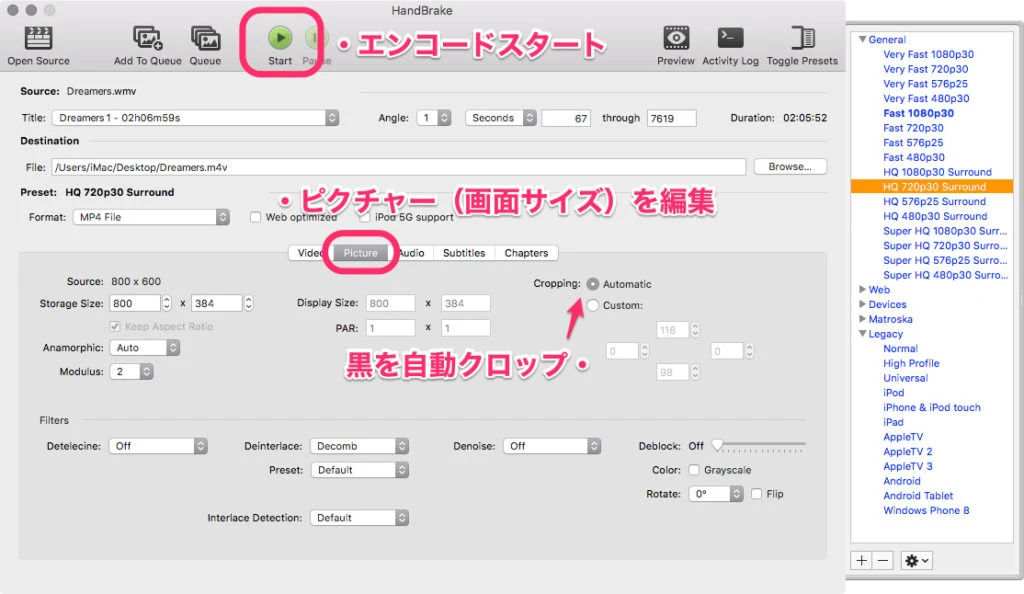Click the Storage Size width stepper arrows
This screenshot has height=594, width=1024.
pyautogui.click(x=167, y=303)
